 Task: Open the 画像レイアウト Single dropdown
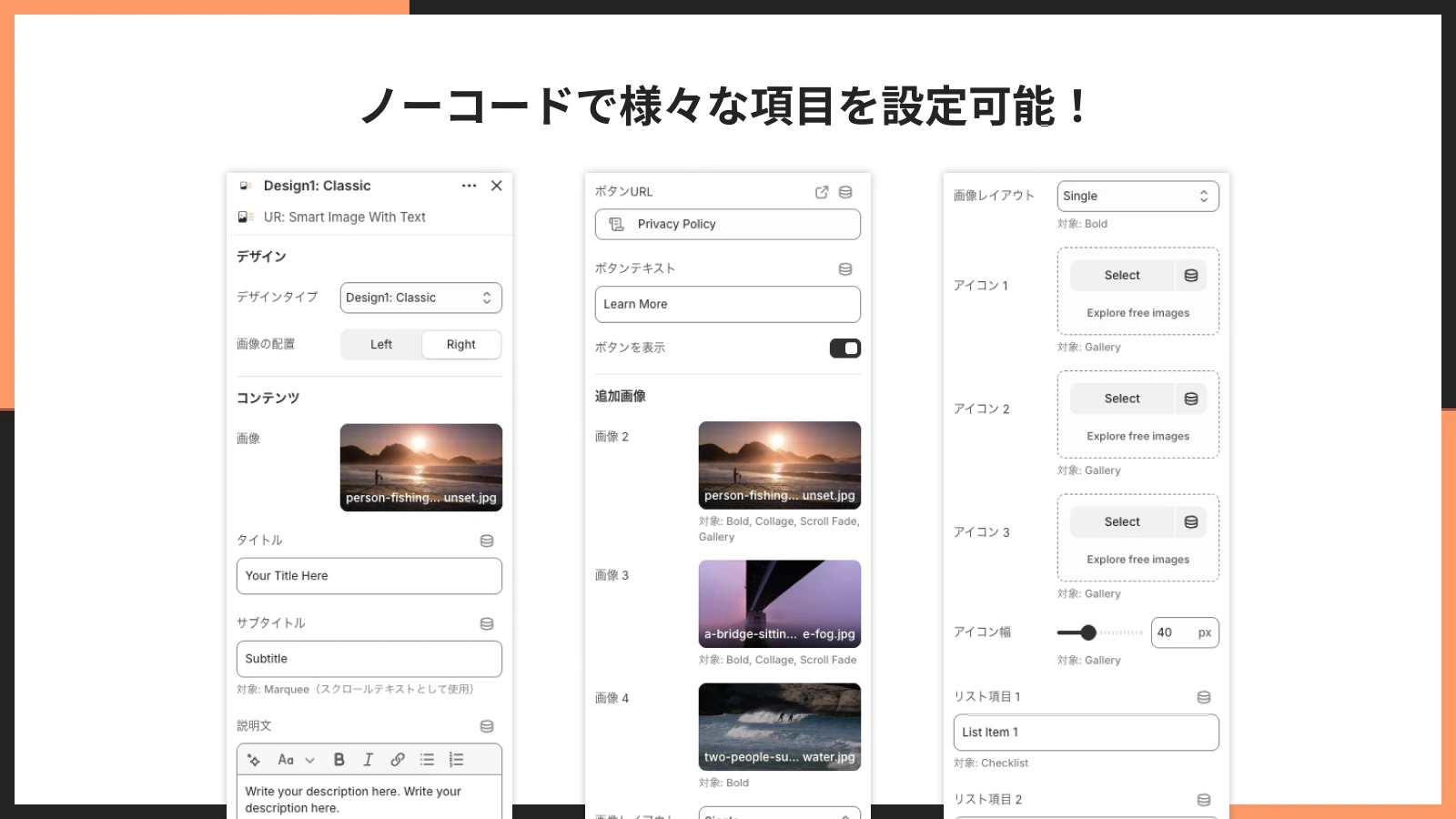1138,197
